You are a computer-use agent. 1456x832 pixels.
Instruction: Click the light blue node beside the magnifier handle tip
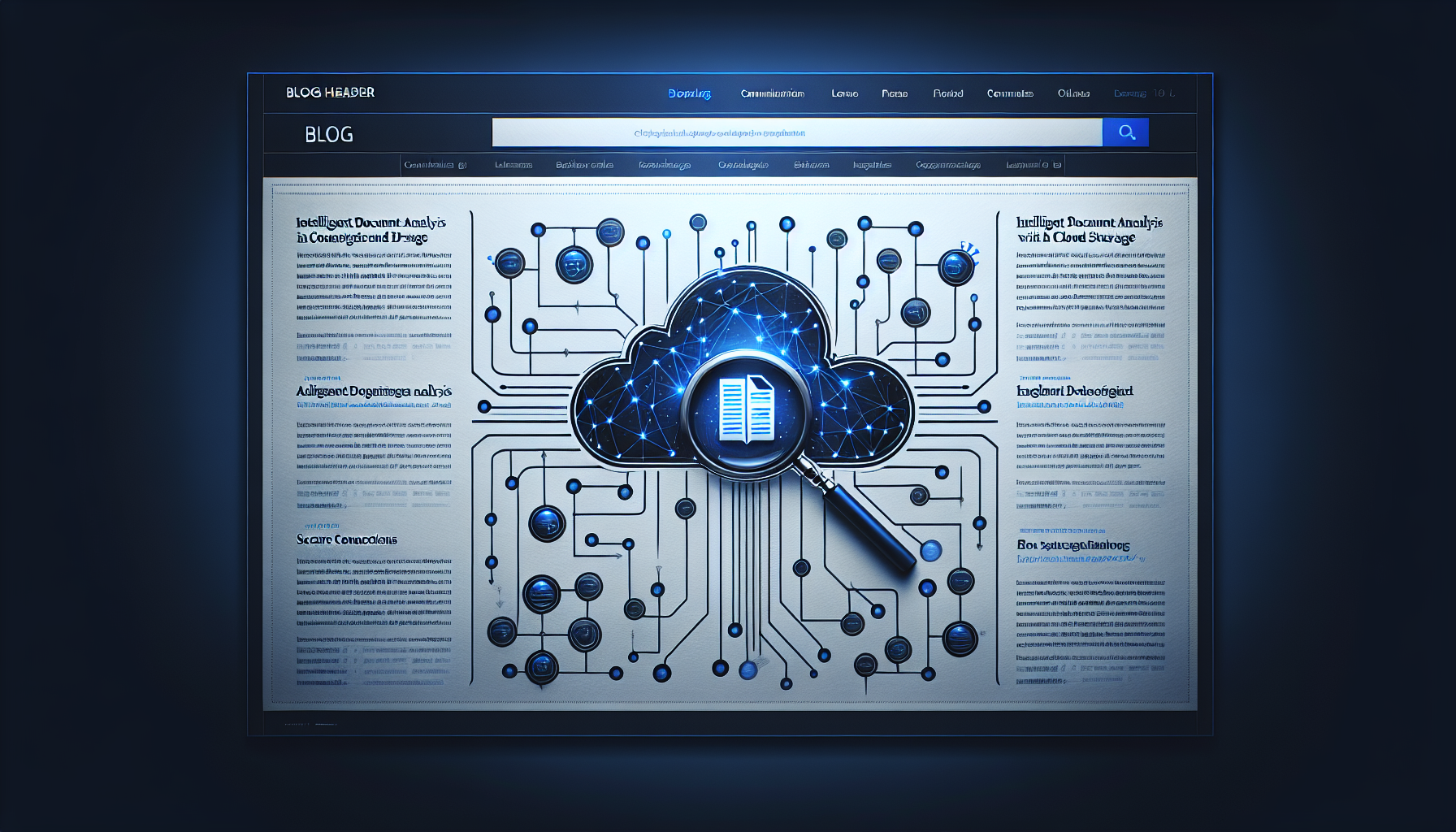click(930, 551)
